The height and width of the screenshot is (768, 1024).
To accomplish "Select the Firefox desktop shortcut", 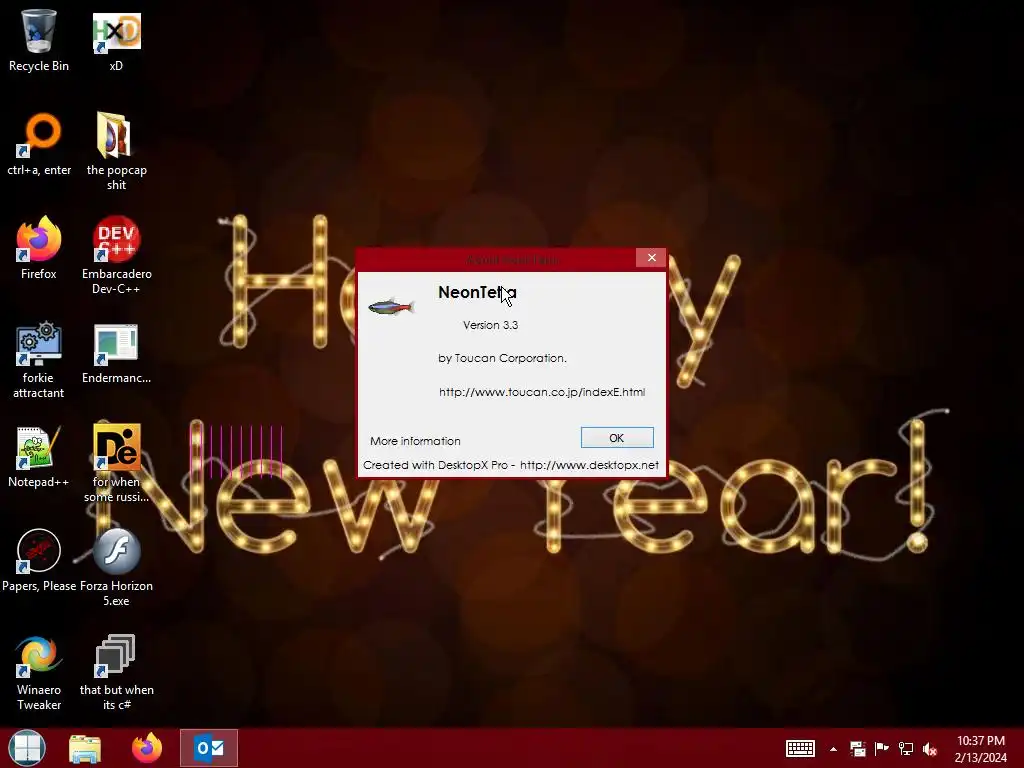I will coord(39,248).
